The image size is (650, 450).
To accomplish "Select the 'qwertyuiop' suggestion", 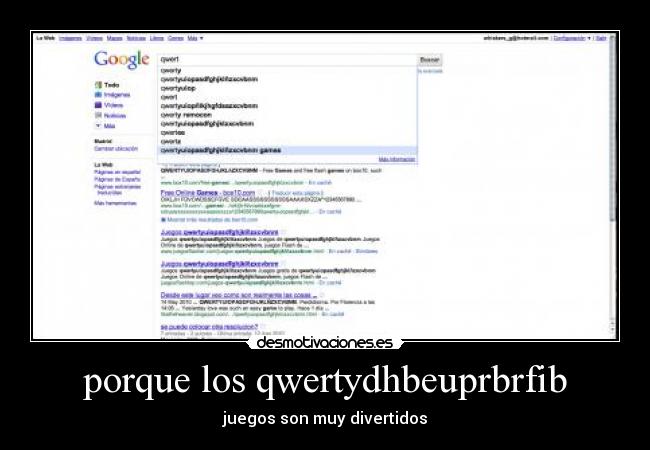I will tap(287, 88).
